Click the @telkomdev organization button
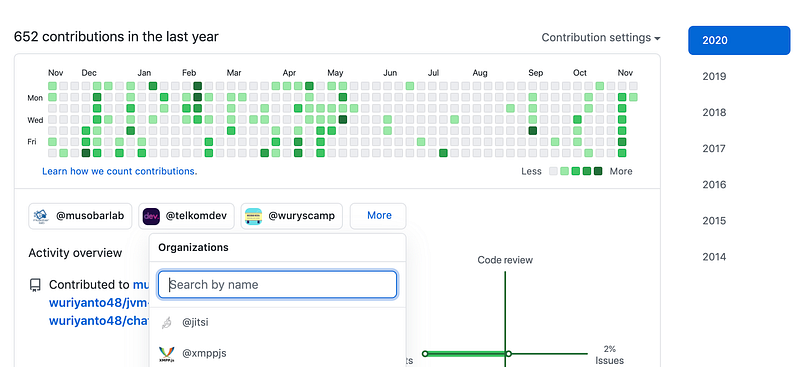The width and height of the screenshot is (800, 367). click(186, 216)
